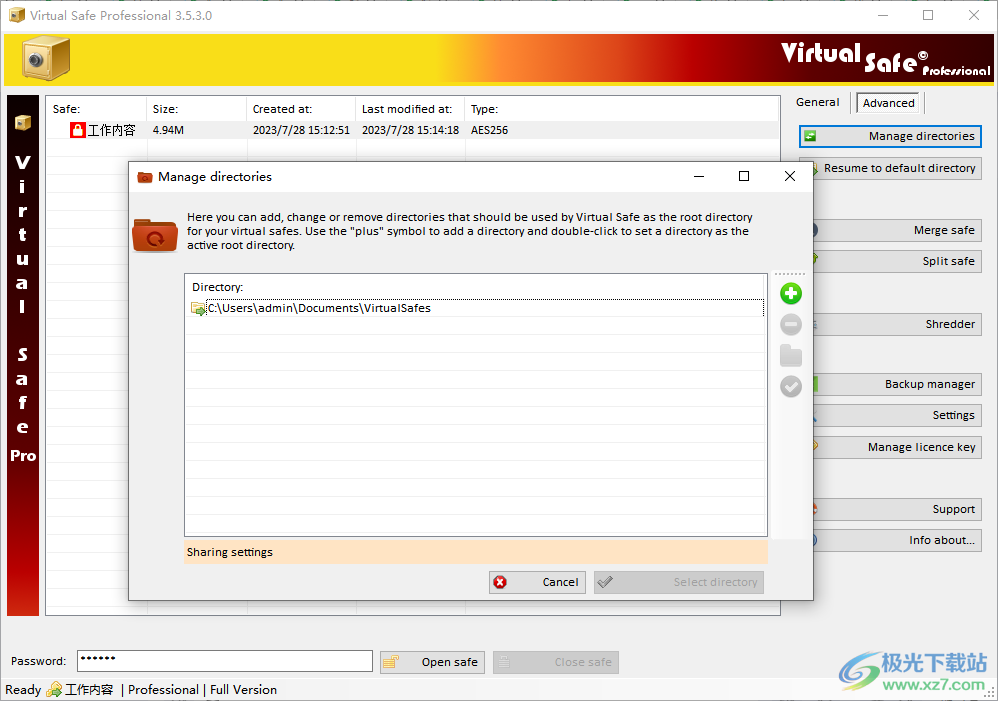Cancel the Manage directories dialog

[537, 582]
